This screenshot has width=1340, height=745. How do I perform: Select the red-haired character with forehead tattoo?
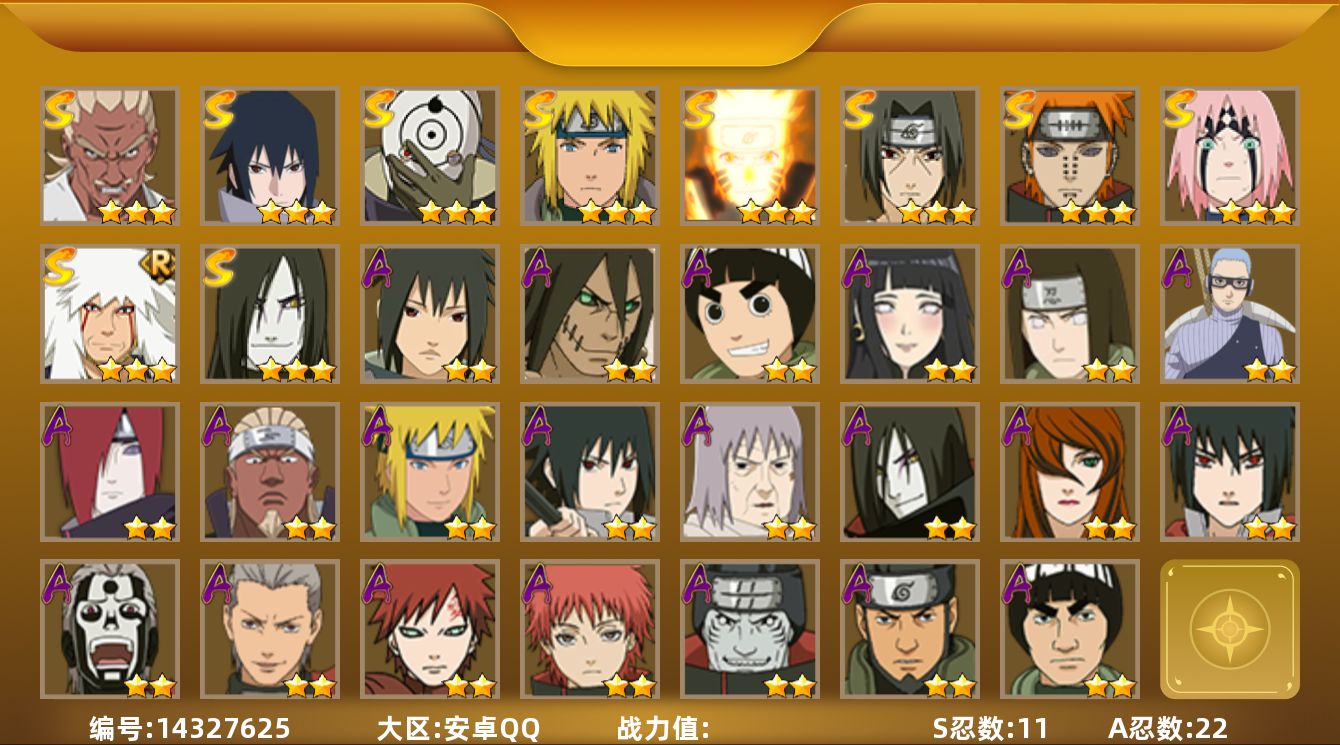point(430,629)
